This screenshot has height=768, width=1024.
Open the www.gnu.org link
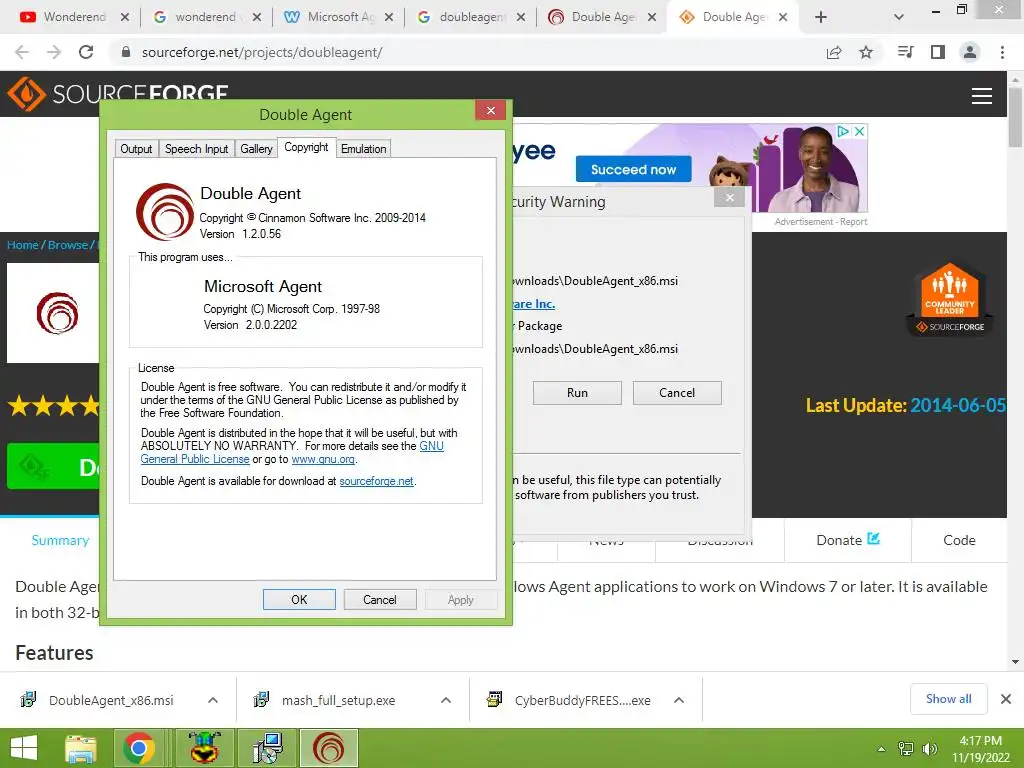coord(323,459)
